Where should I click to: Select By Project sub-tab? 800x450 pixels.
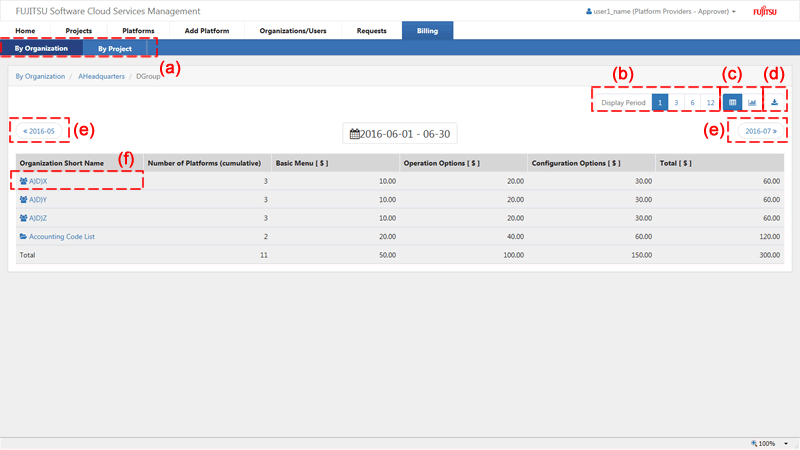pos(115,48)
